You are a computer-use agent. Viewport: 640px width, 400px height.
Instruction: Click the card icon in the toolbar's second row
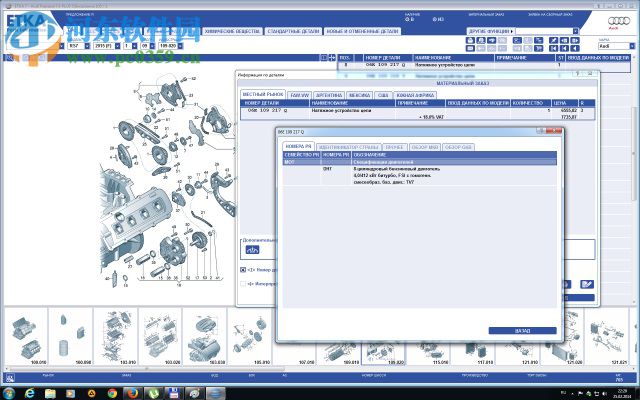coord(470,48)
